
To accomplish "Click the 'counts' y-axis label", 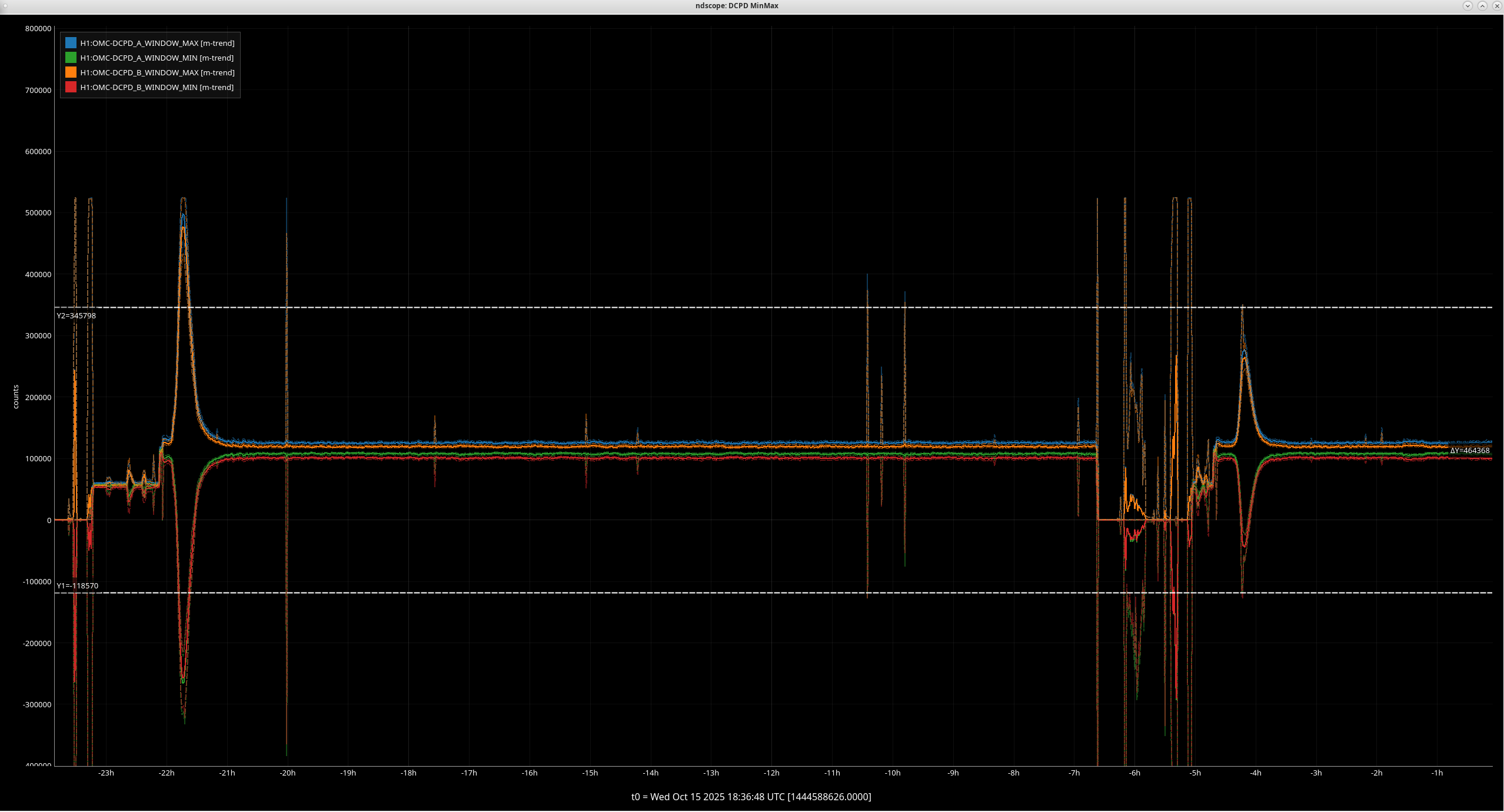I will pyautogui.click(x=16, y=397).
